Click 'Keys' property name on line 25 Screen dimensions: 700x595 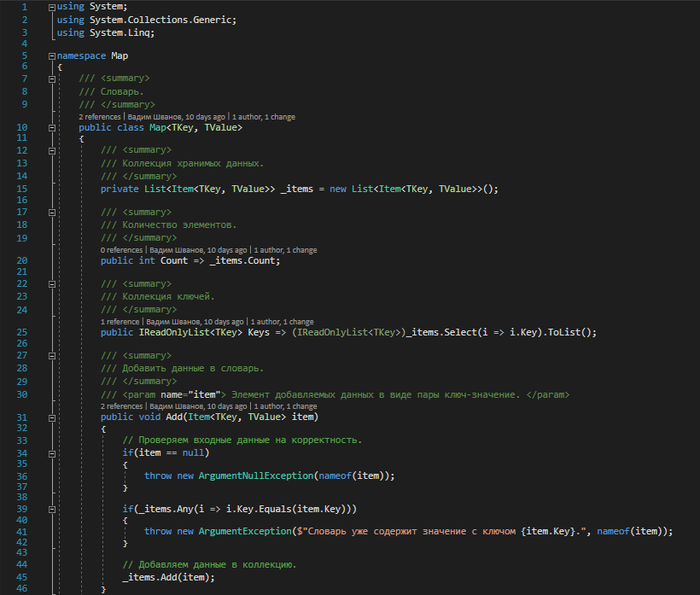(x=258, y=333)
